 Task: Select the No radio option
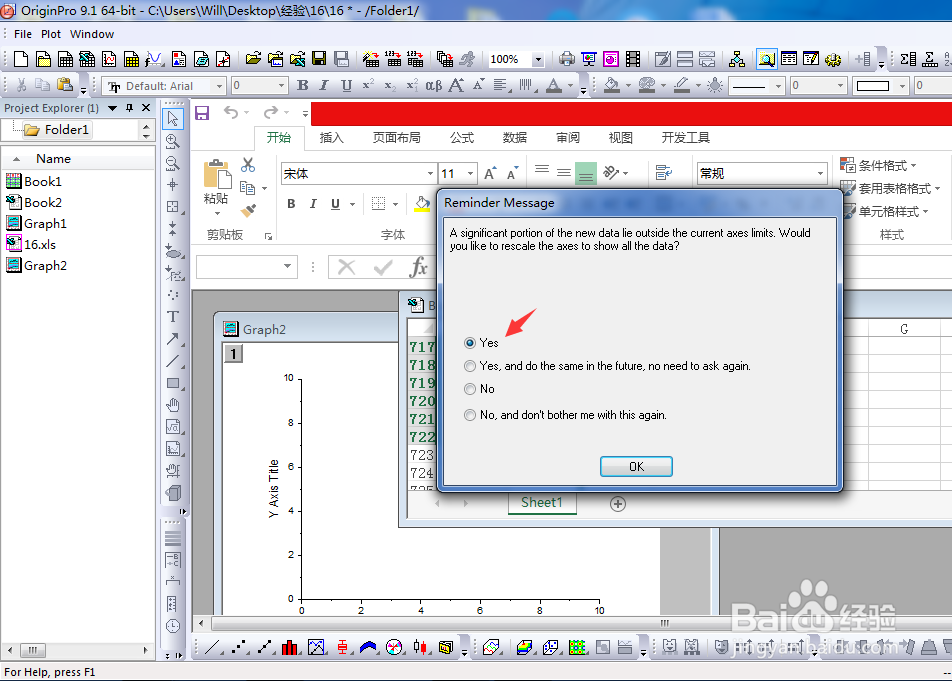pyautogui.click(x=469, y=389)
